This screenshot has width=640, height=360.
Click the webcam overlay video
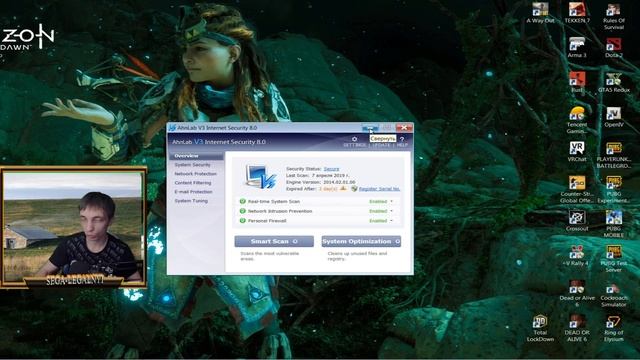click(x=73, y=227)
